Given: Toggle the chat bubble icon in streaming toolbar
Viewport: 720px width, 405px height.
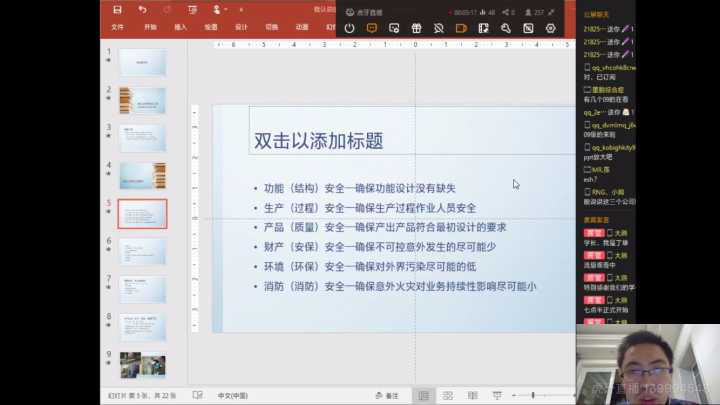Looking at the screenshot, I should tap(371, 29).
